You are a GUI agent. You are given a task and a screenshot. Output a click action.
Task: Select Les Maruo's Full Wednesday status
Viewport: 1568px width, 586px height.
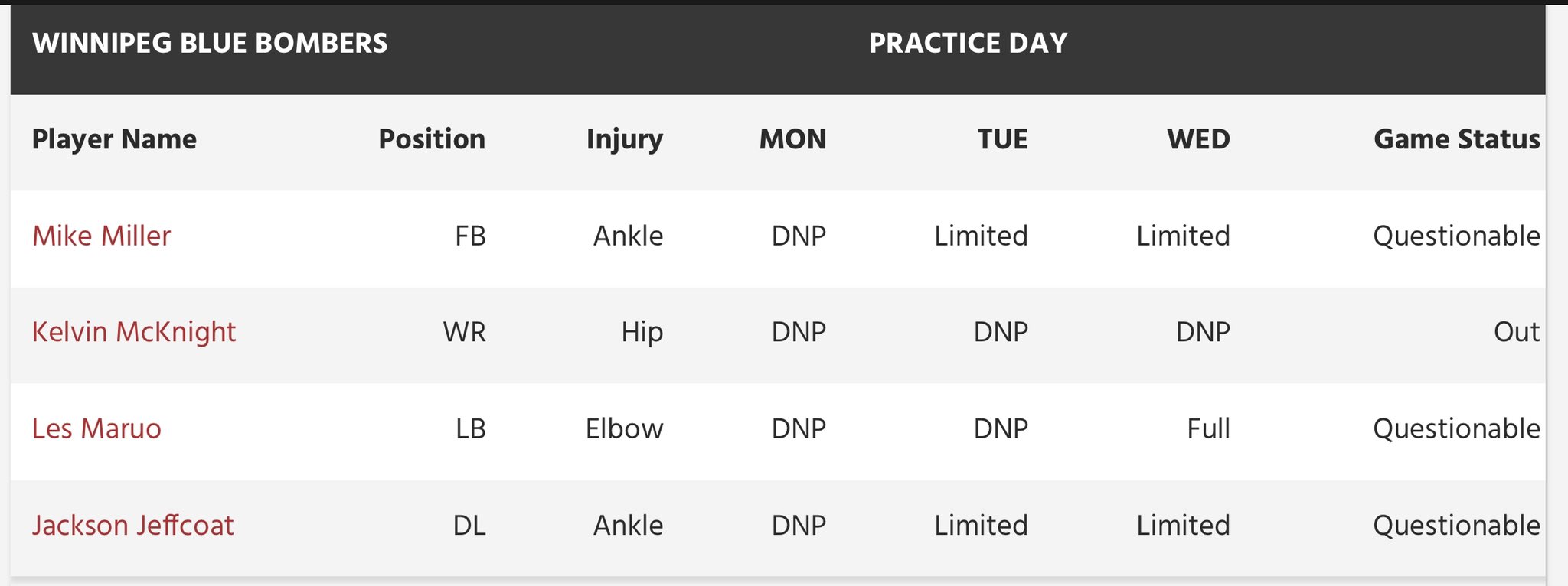pyautogui.click(x=1208, y=428)
